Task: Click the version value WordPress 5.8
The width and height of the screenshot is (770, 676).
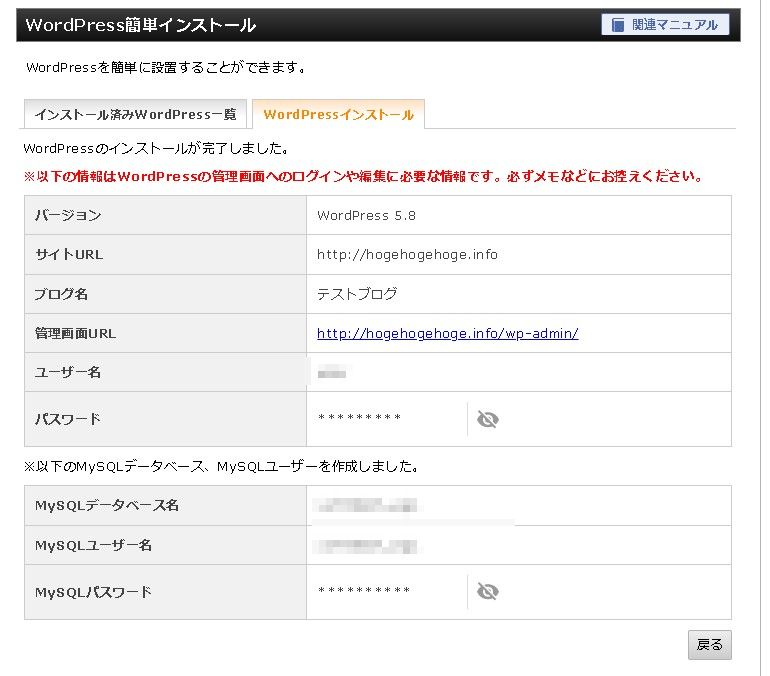Action: point(366,215)
